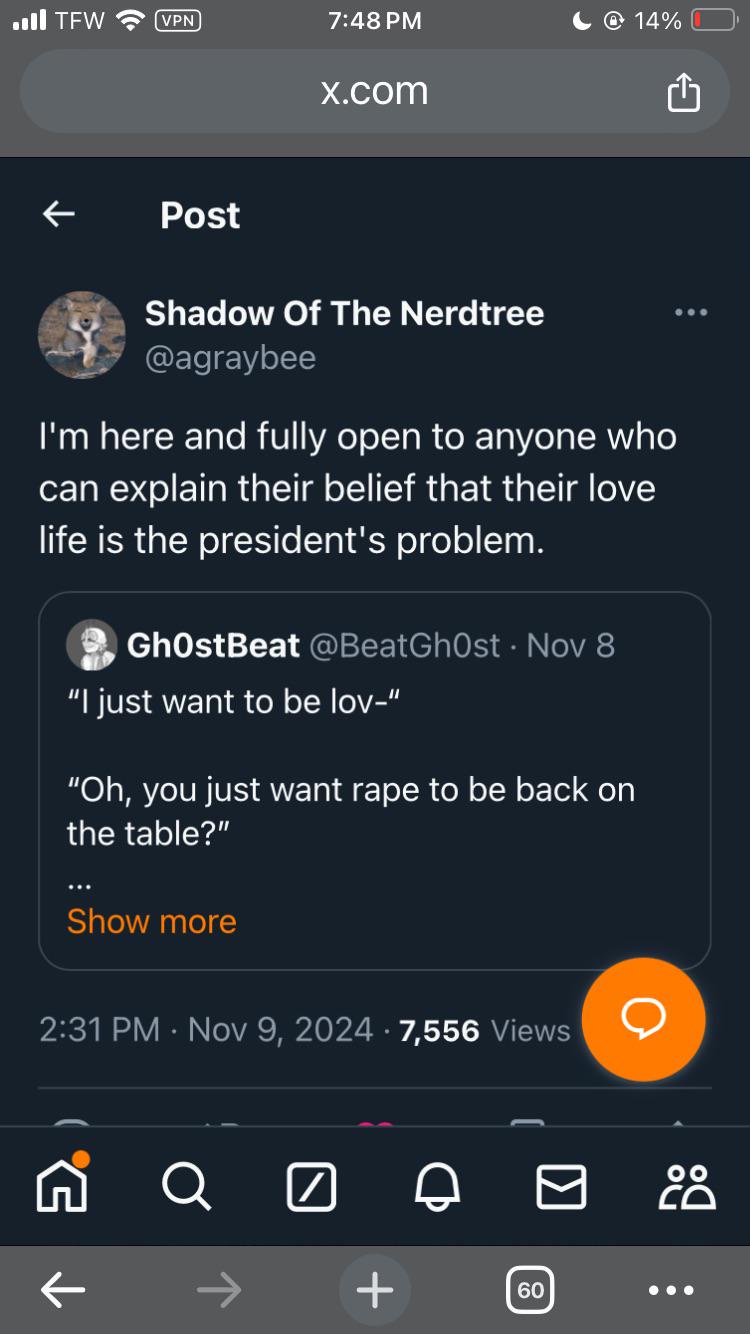Screen dimensions: 750x1334
Task: Open the Communities people icon
Action: click(687, 1188)
